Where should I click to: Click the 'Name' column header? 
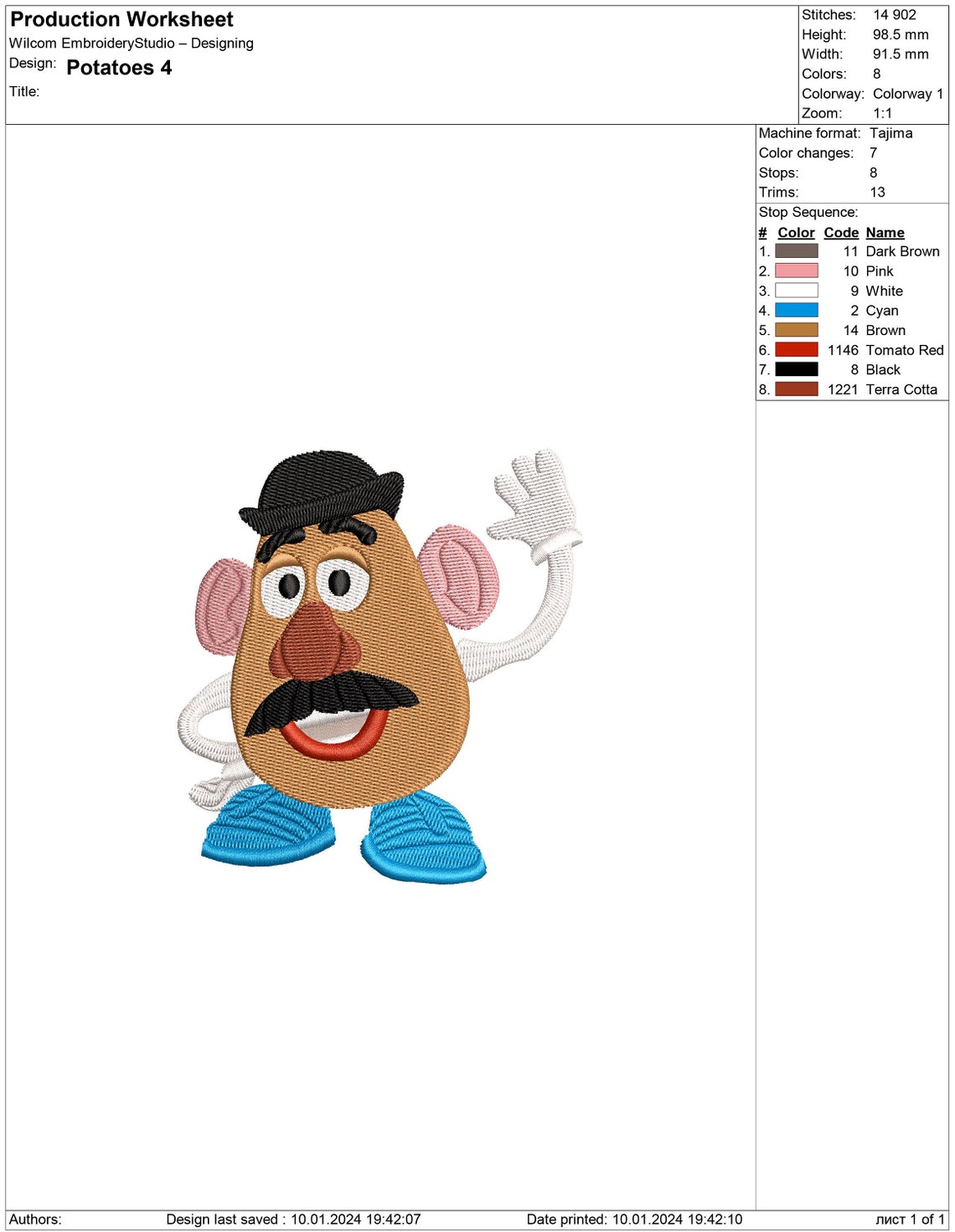point(885,233)
